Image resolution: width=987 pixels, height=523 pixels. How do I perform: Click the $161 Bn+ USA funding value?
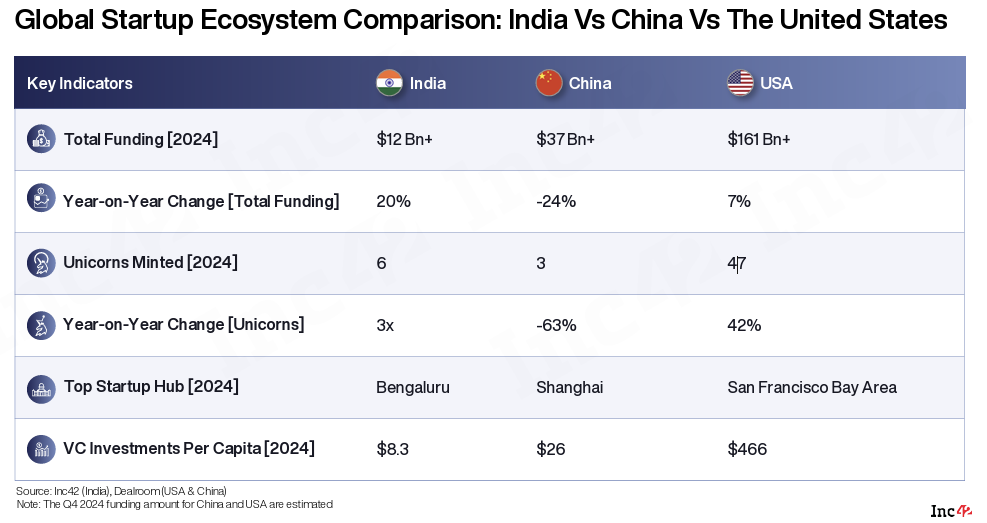(x=759, y=139)
